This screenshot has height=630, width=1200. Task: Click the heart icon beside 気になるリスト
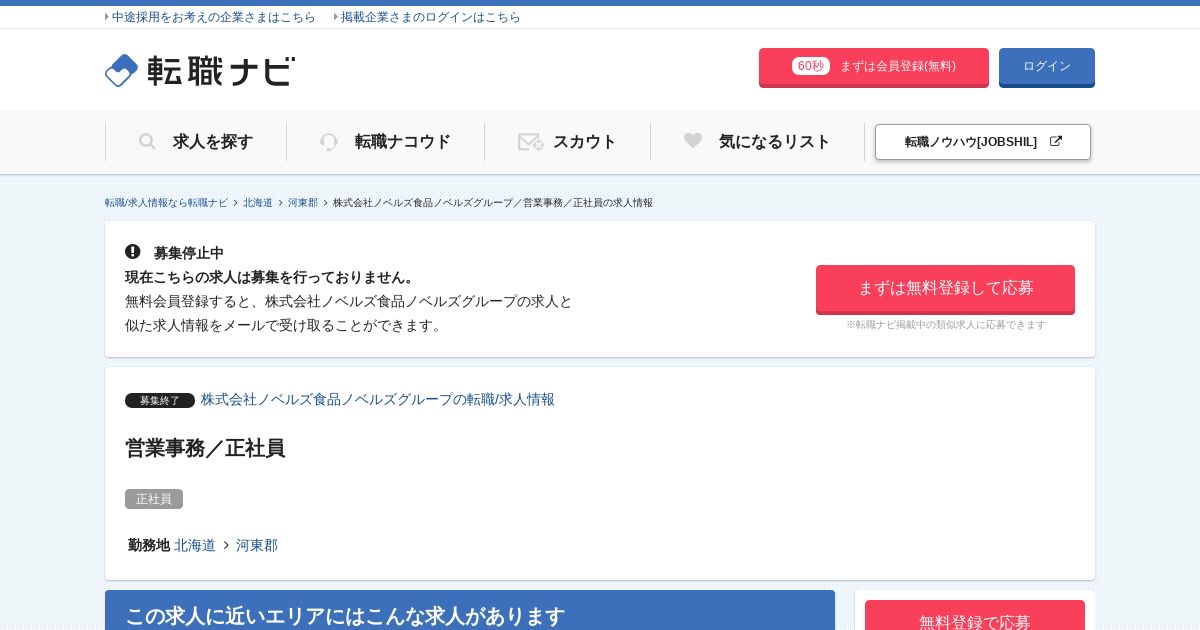[x=693, y=141]
